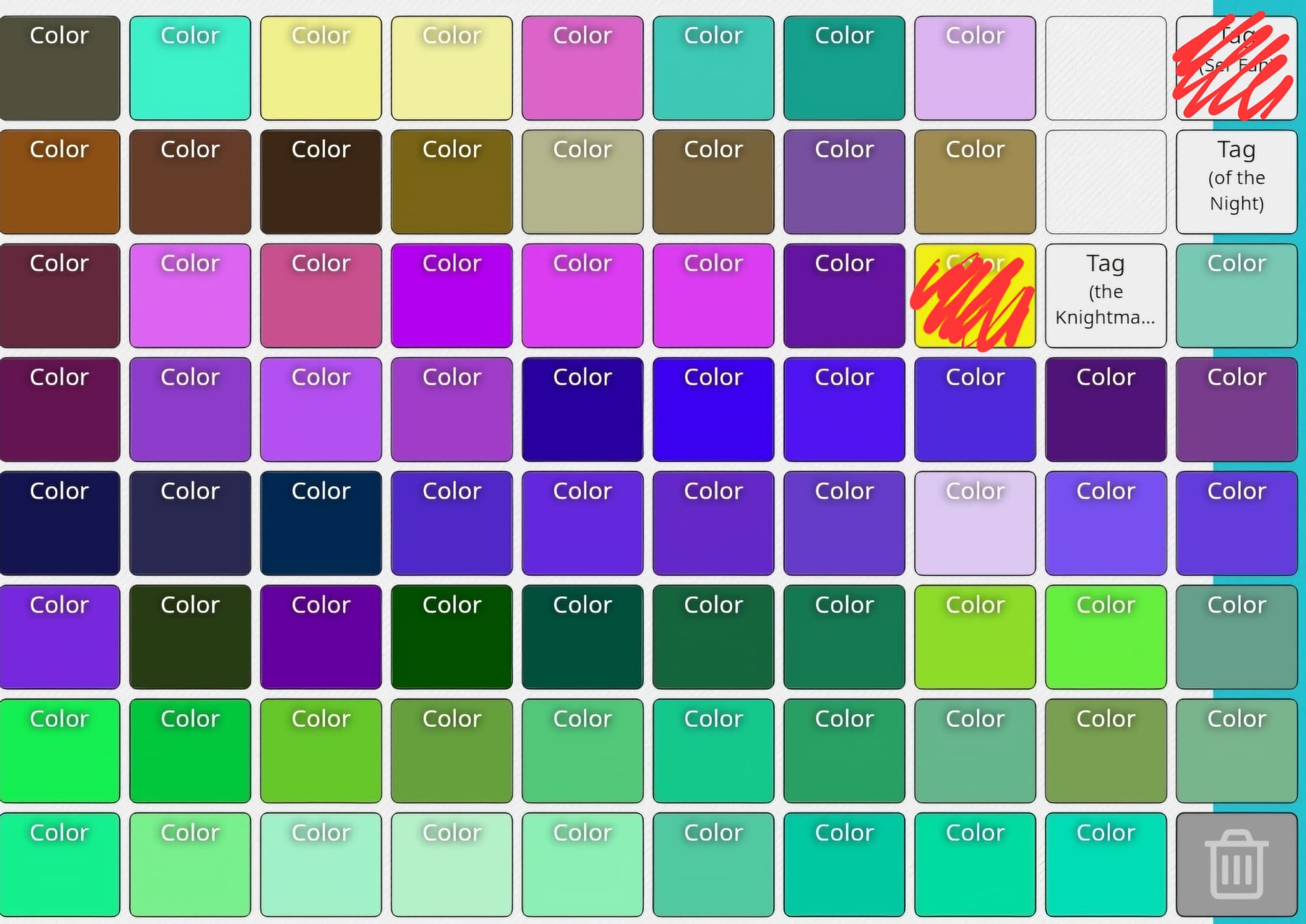Click the scribbled-over Tag tile at top right
Screen dimensions: 1306x924
pos(1236,68)
